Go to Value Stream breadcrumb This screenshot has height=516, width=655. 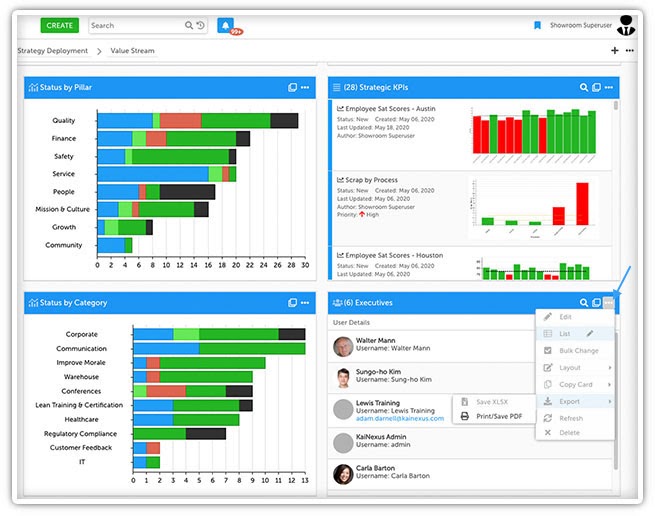(132, 51)
